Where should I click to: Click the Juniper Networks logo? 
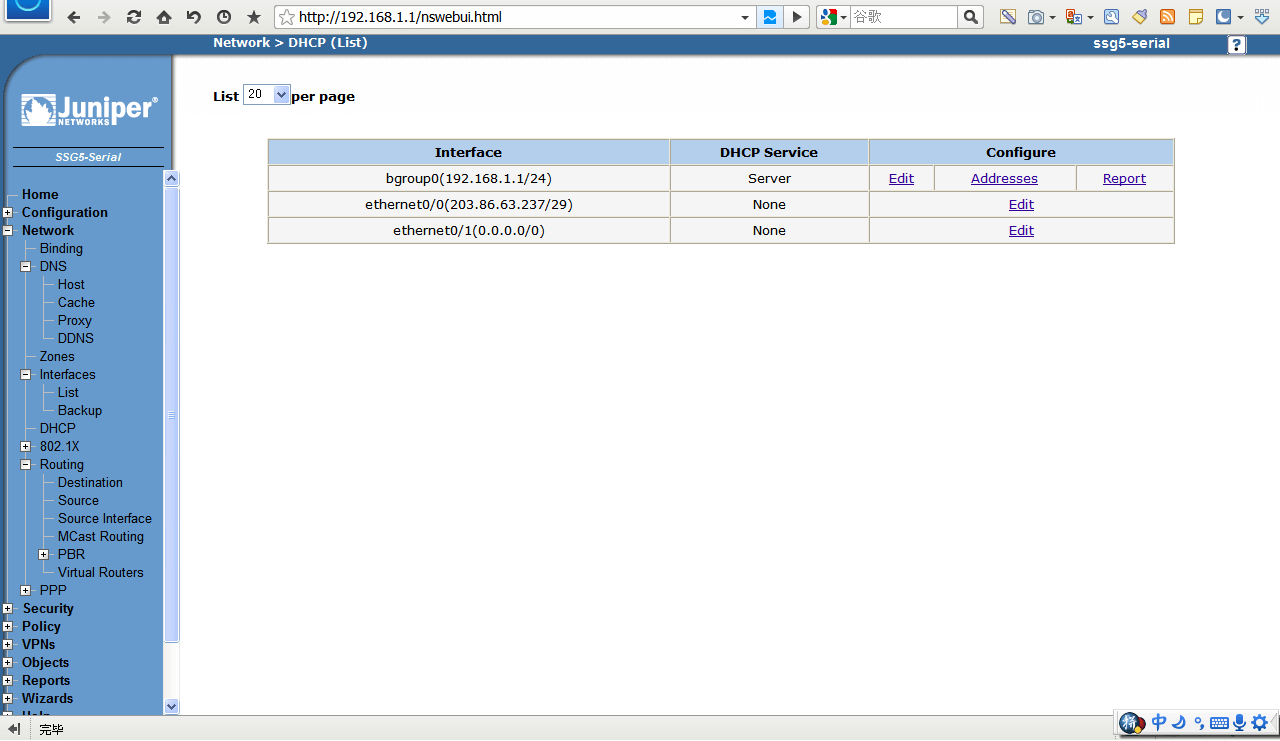coord(89,110)
